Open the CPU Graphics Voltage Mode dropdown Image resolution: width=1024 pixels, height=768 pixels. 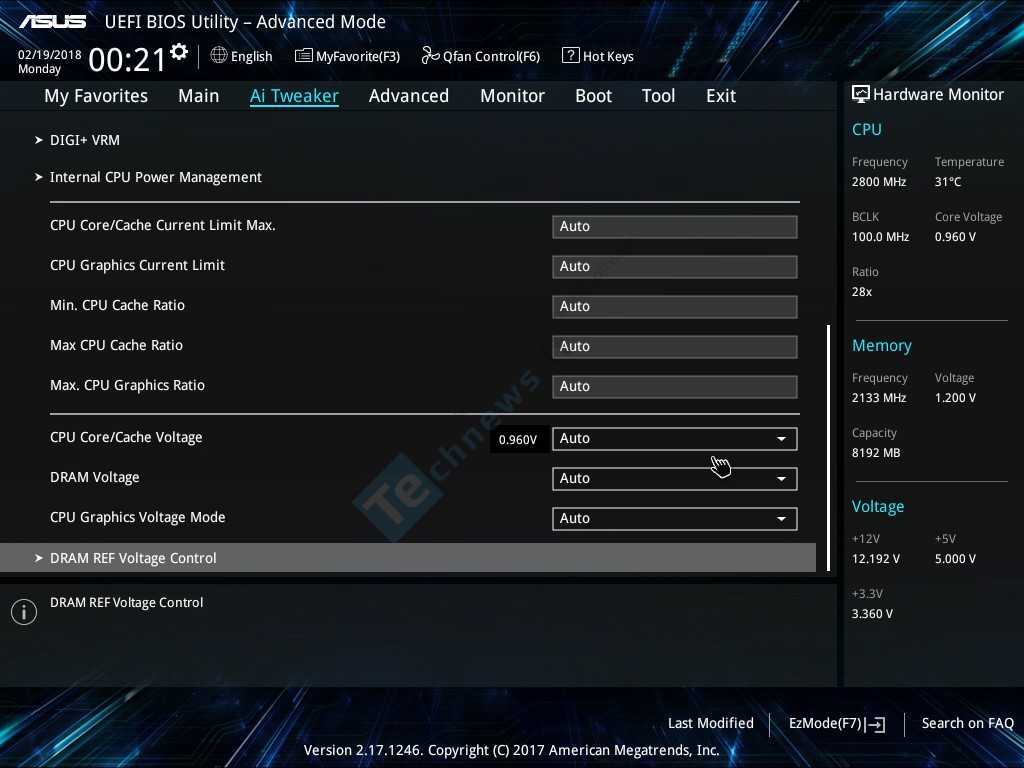click(x=675, y=519)
